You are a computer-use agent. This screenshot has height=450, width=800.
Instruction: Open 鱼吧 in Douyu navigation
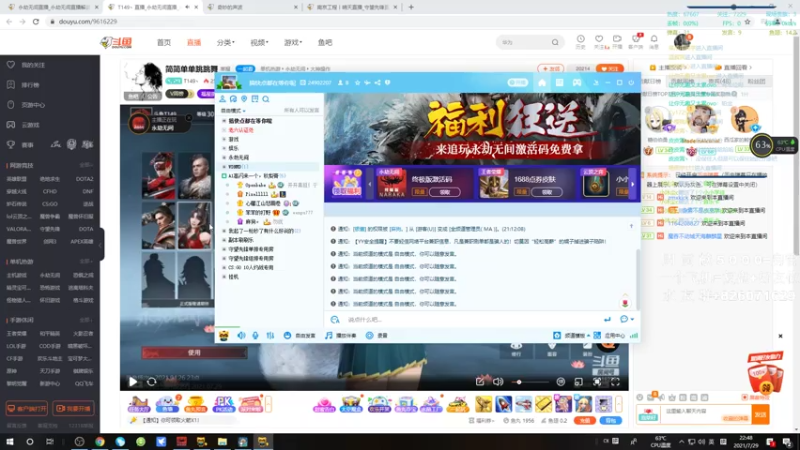tap(325, 42)
